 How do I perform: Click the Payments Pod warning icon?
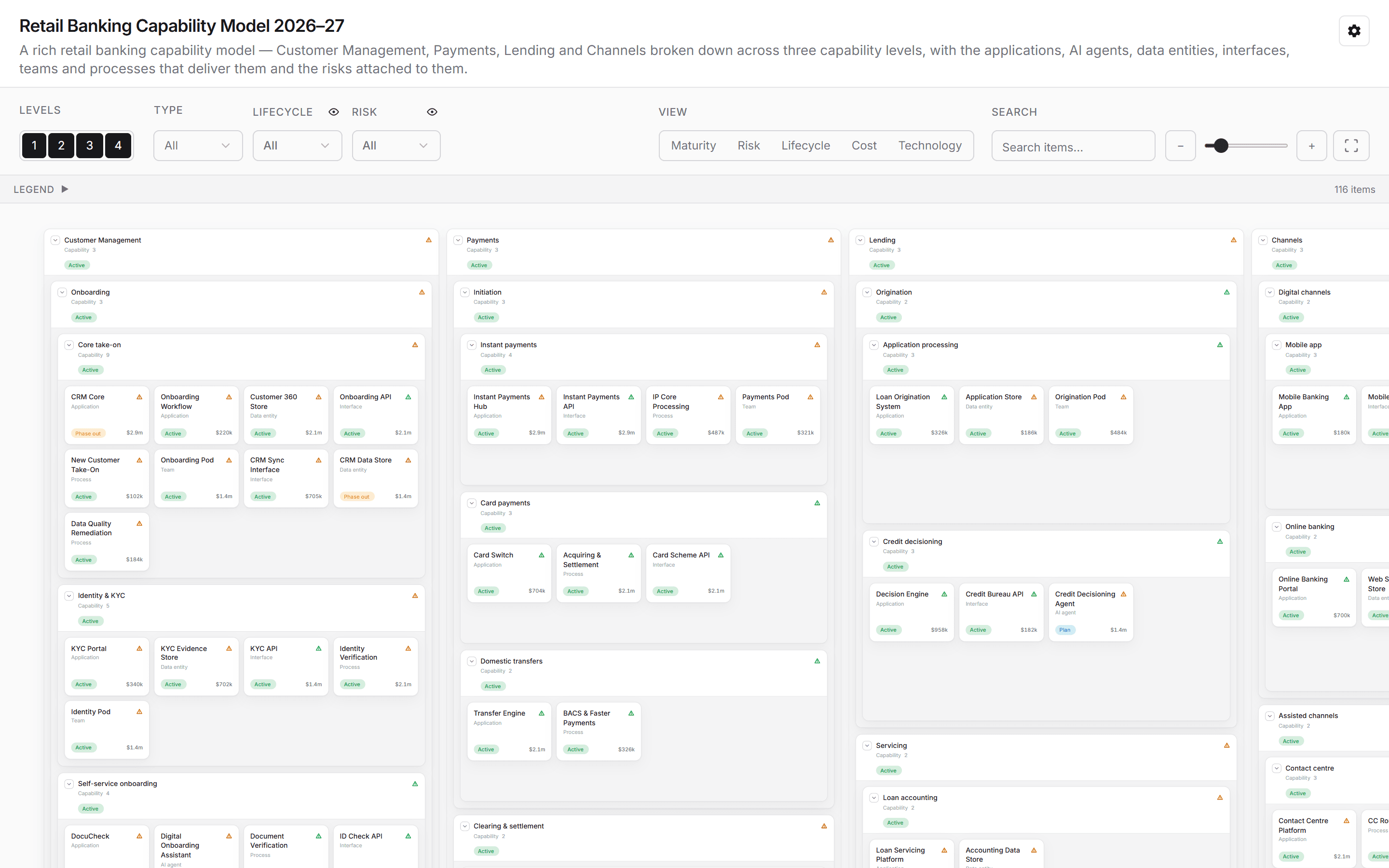point(810,397)
